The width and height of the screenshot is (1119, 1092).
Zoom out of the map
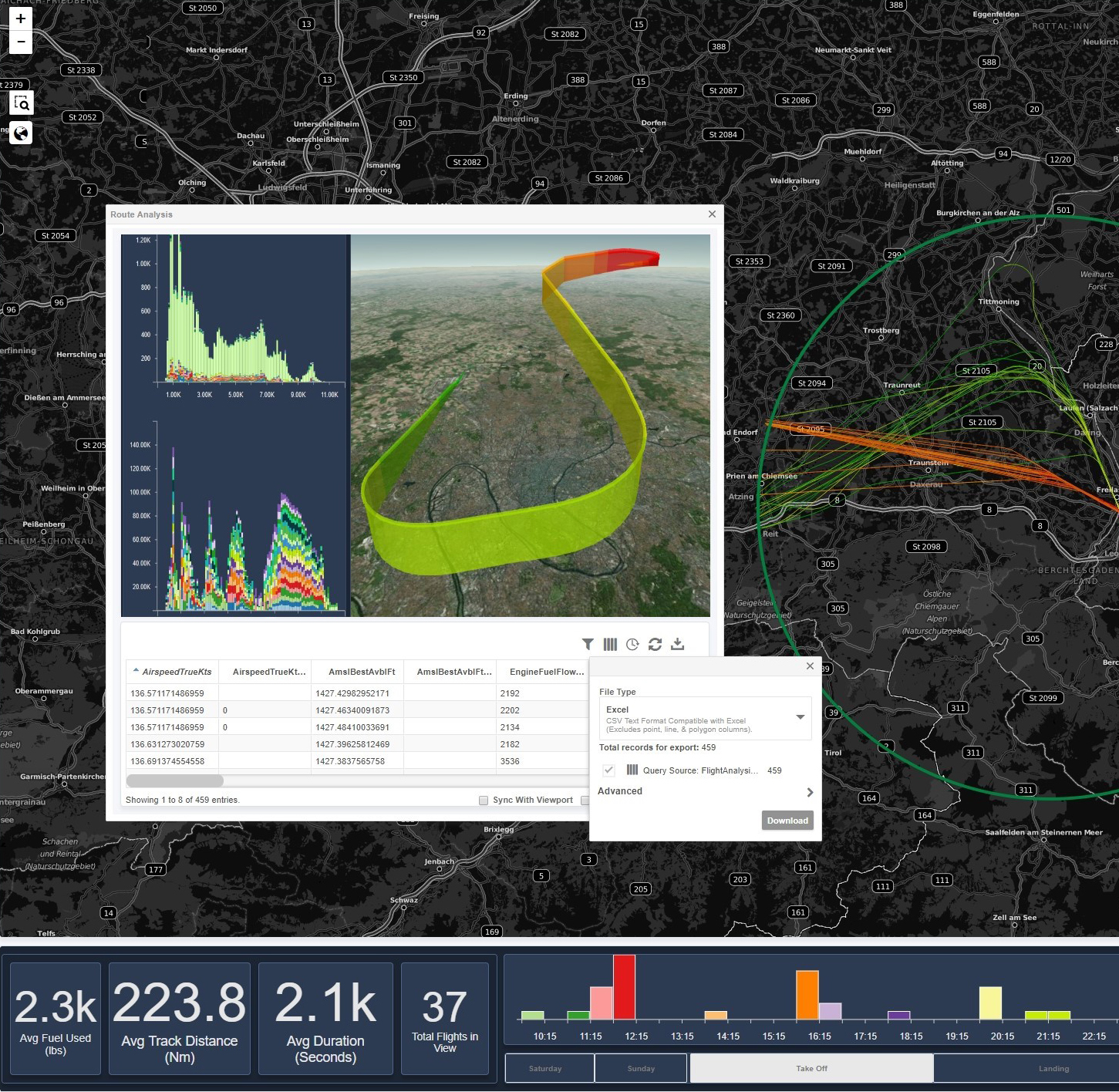[21, 42]
